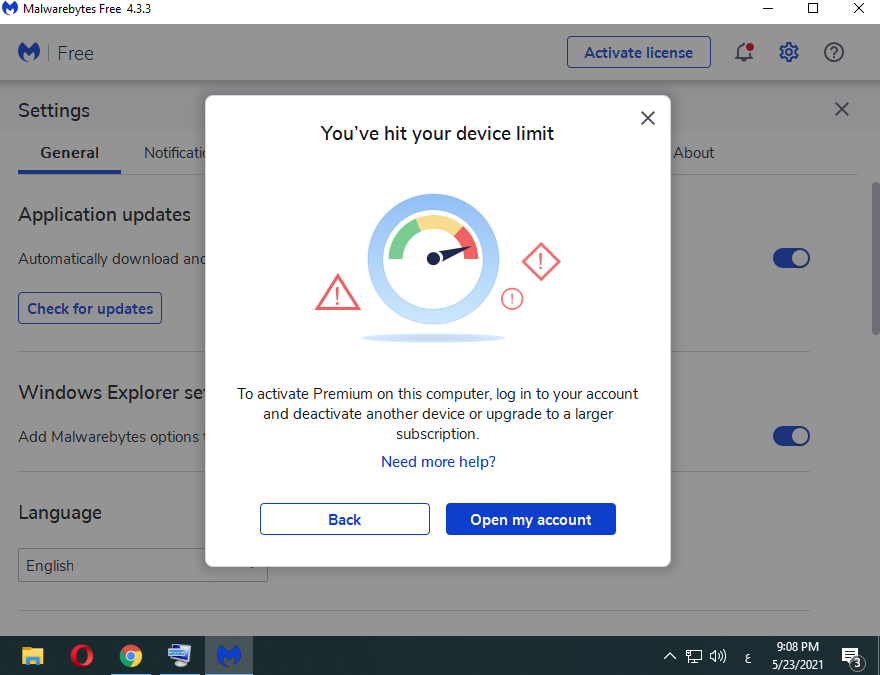Image resolution: width=880 pixels, height=675 pixels.
Task: Minimize the Malwarebytes window
Action: click(x=768, y=9)
